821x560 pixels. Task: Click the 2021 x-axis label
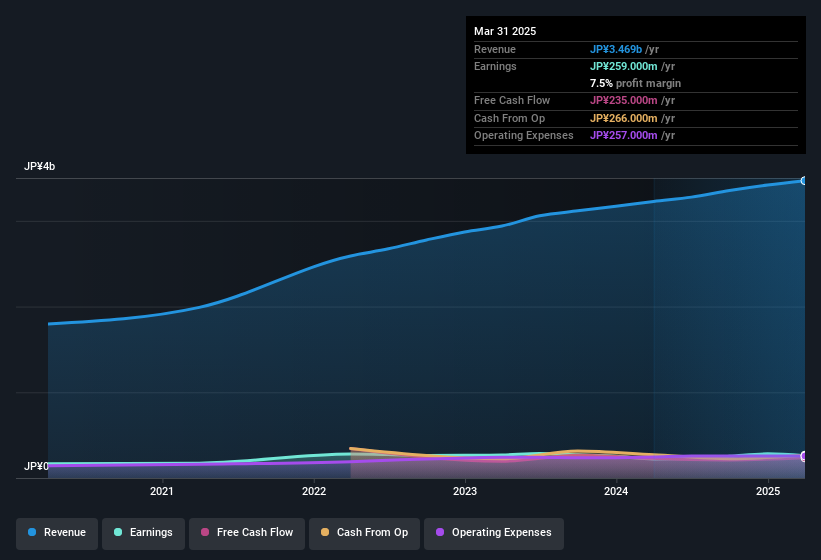coord(162,491)
